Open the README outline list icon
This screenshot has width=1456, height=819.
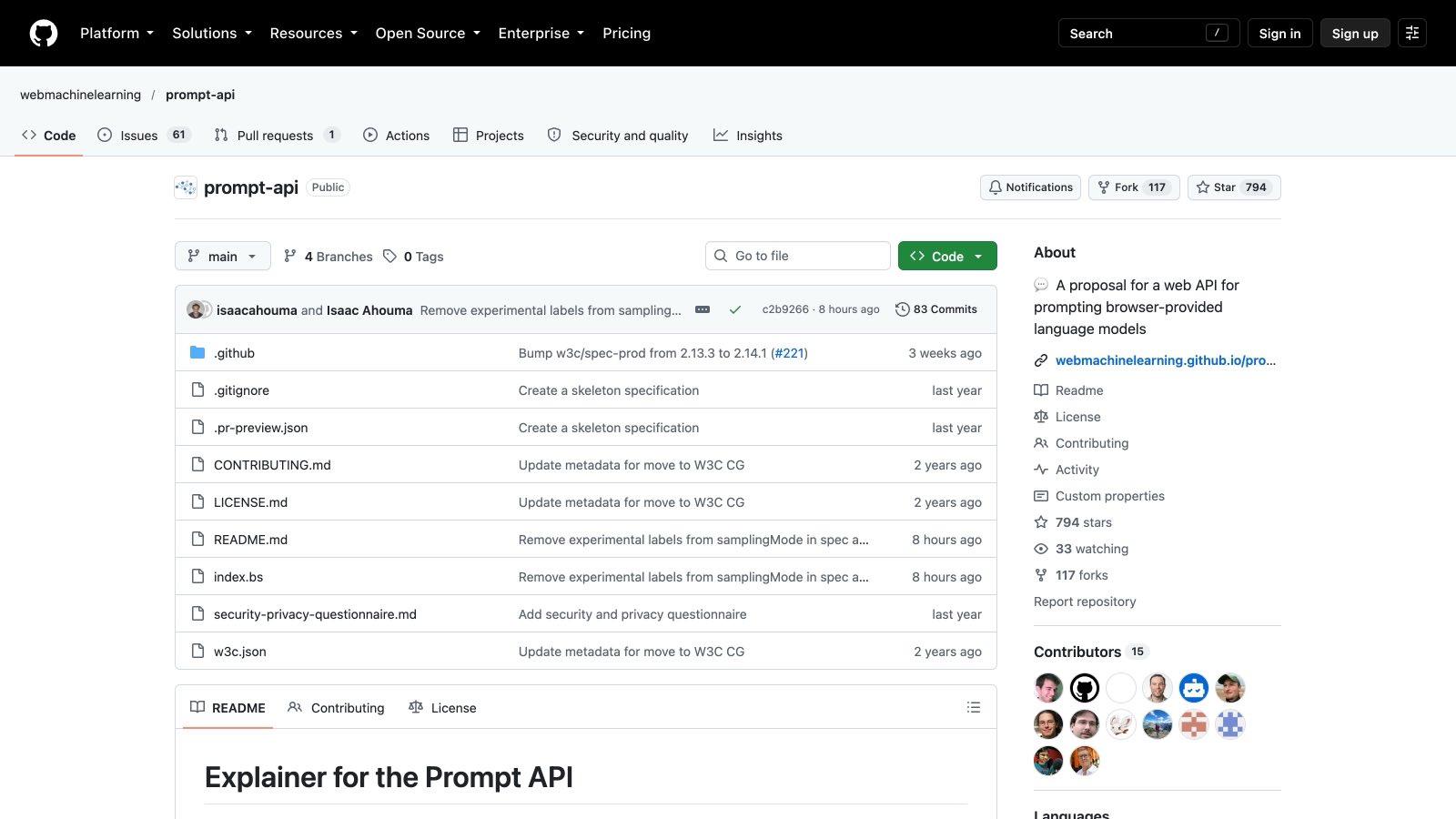click(974, 707)
